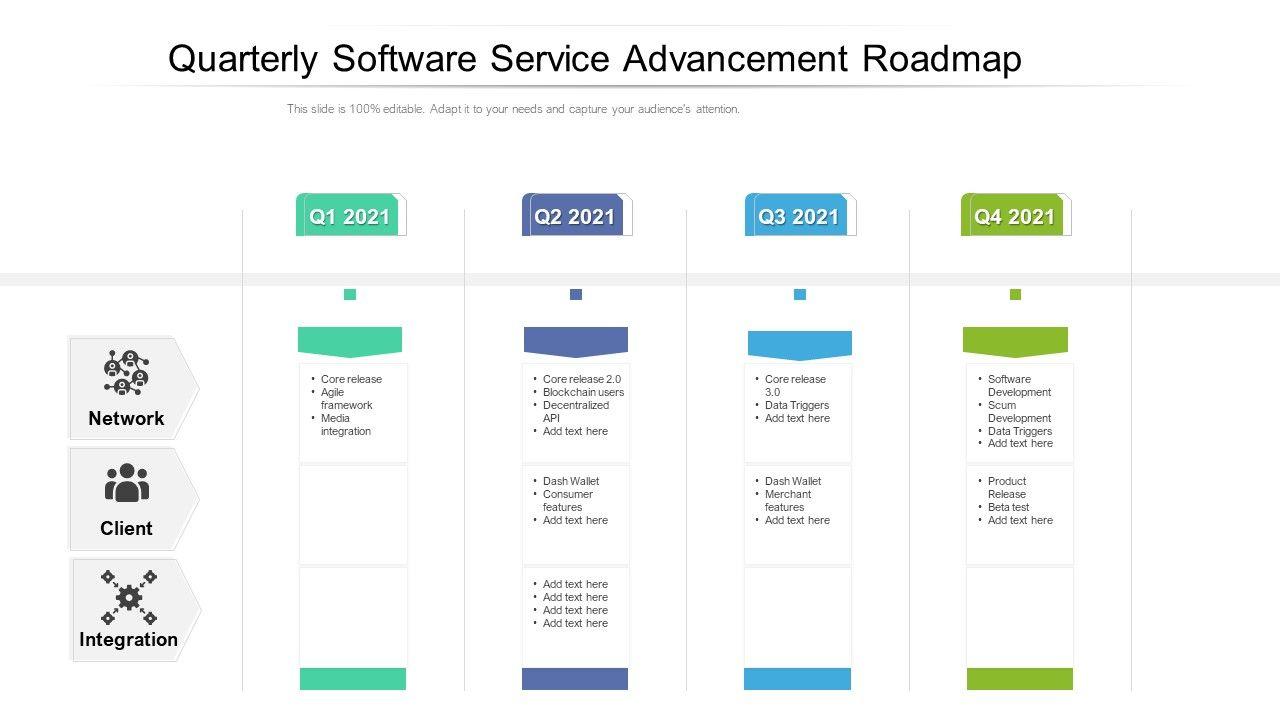Select 'Data Triggers' in the Q4 column

coord(1020,431)
